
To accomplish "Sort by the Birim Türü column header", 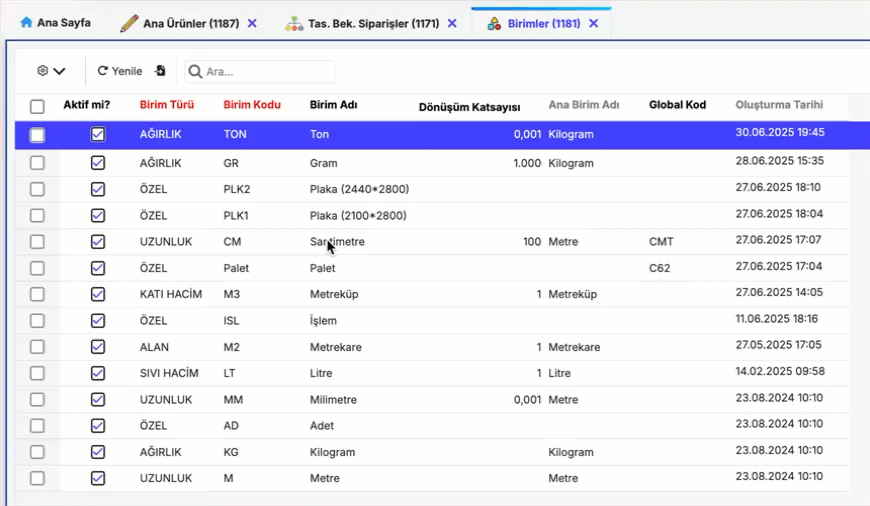I will tap(166, 105).
